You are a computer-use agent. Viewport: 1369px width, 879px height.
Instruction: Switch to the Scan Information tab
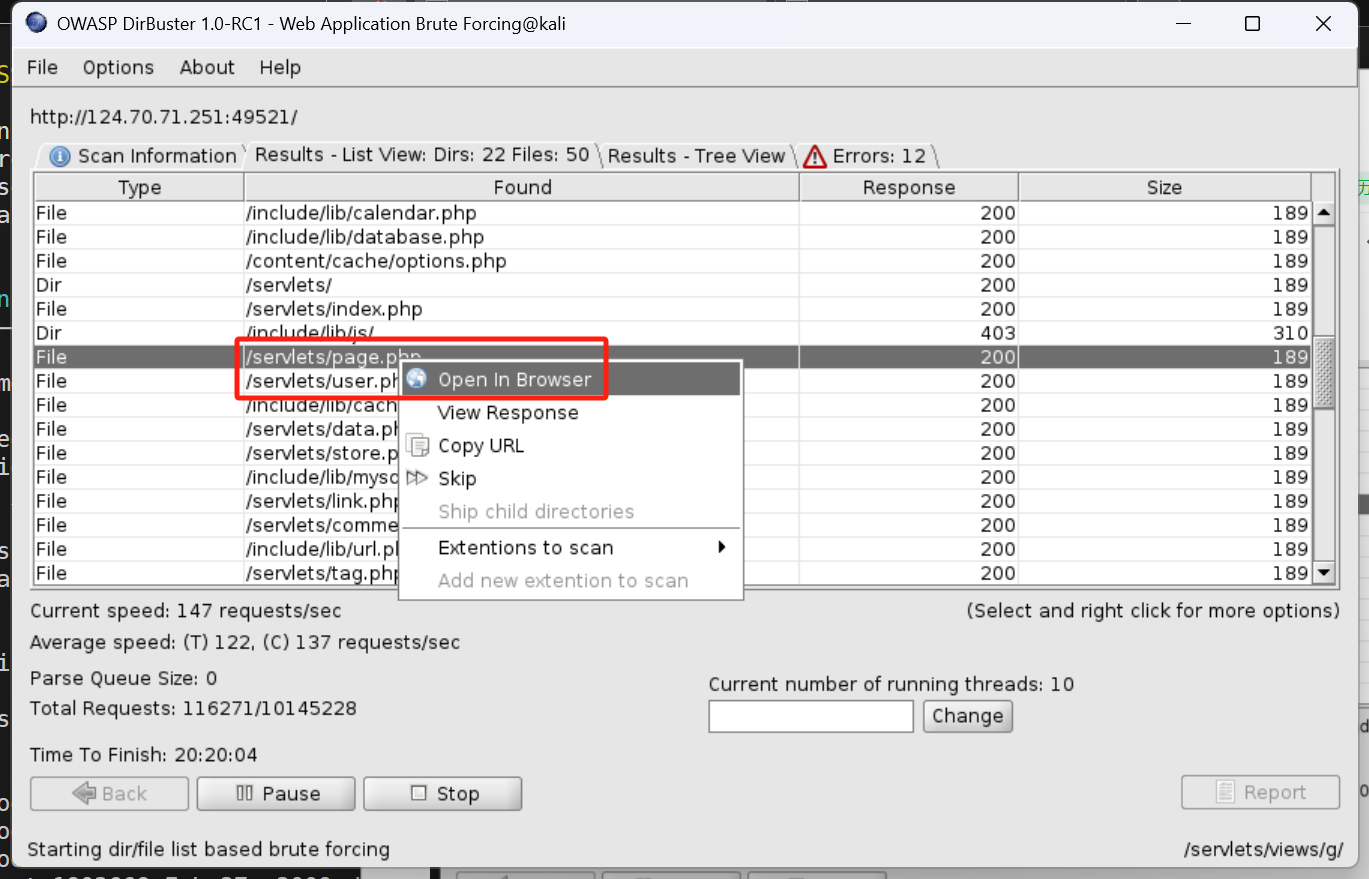pos(143,156)
